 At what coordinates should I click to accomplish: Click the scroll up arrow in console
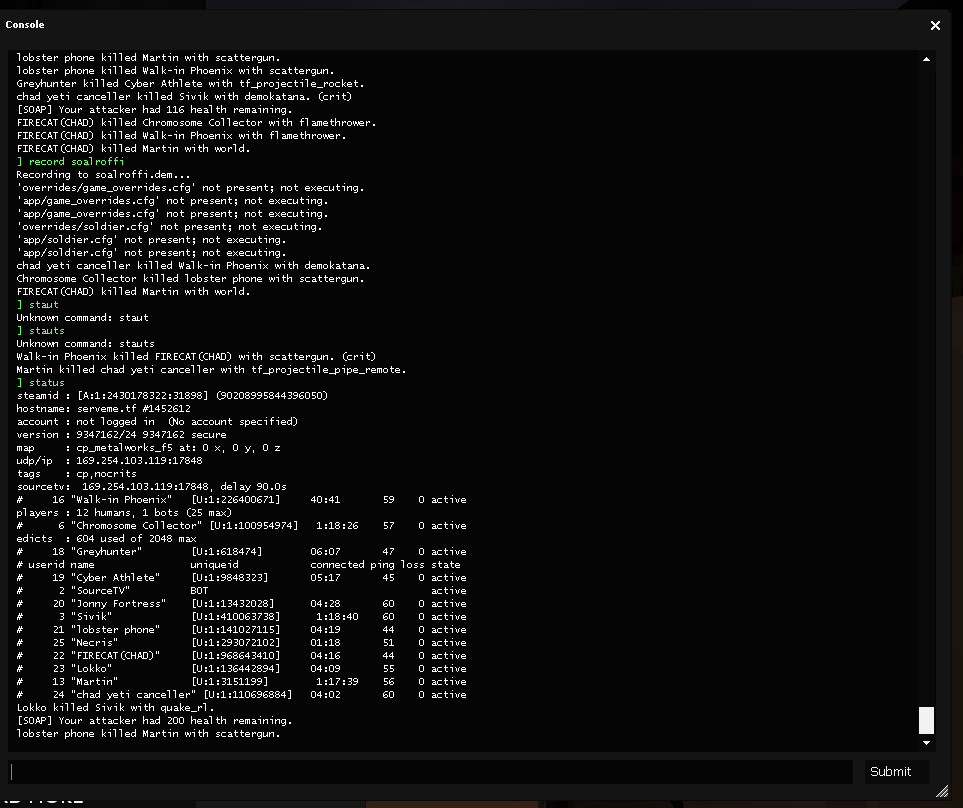click(x=926, y=59)
